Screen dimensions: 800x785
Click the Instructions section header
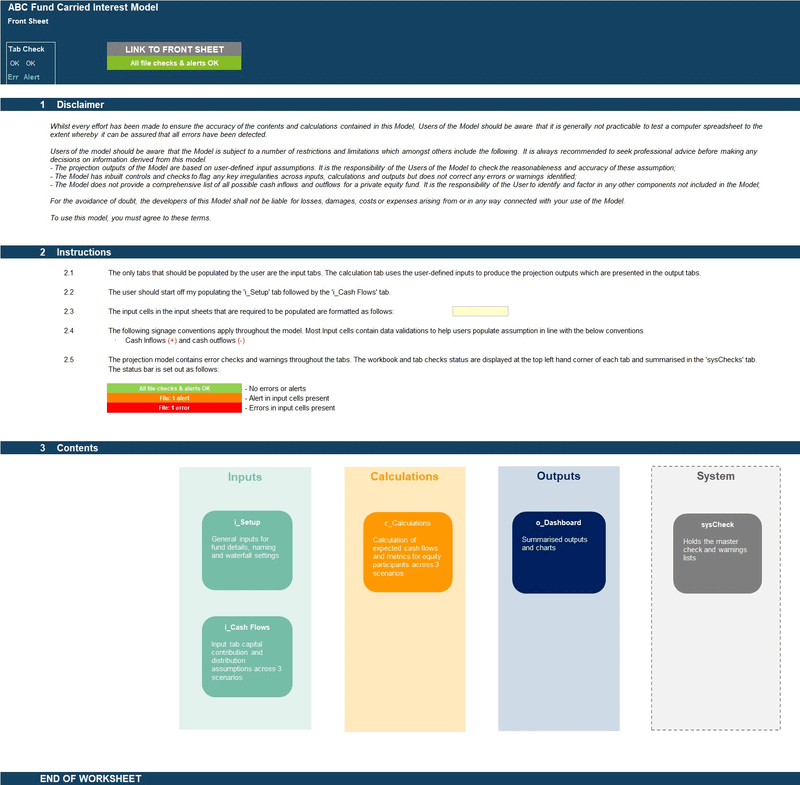83,252
